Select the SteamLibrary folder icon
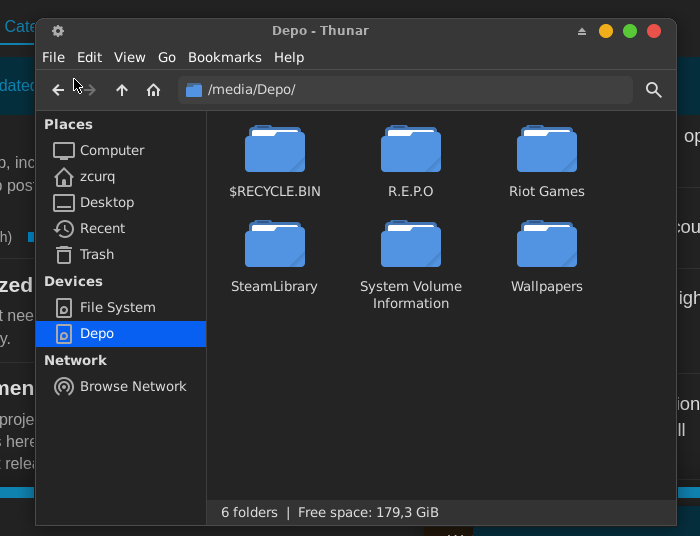The width and height of the screenshot is (700, 536). (x=275, y=244)
